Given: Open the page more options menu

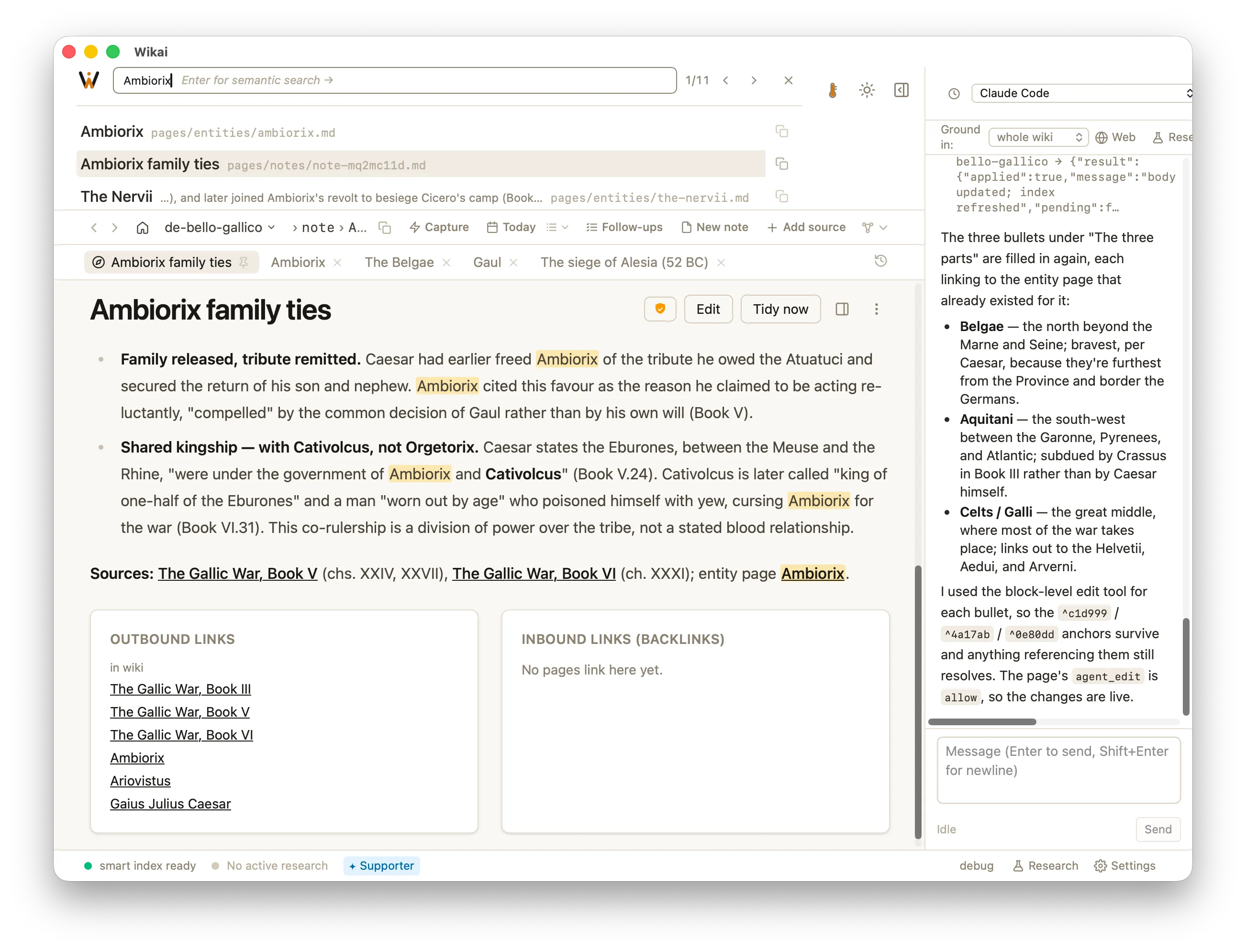Looking at the screenshot, I should (877, 309).
